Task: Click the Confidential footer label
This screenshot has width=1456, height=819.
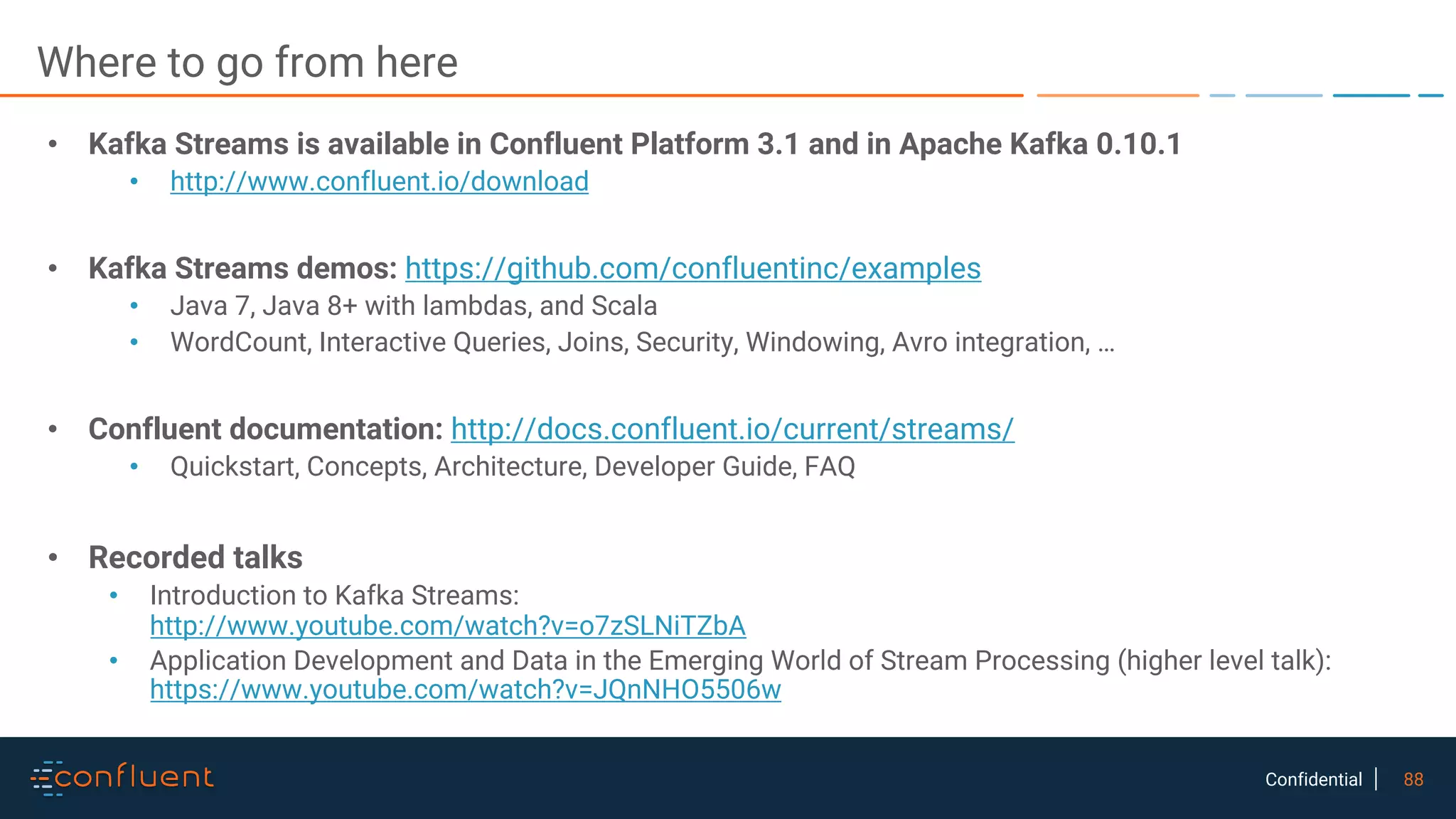Action: 1313,780
